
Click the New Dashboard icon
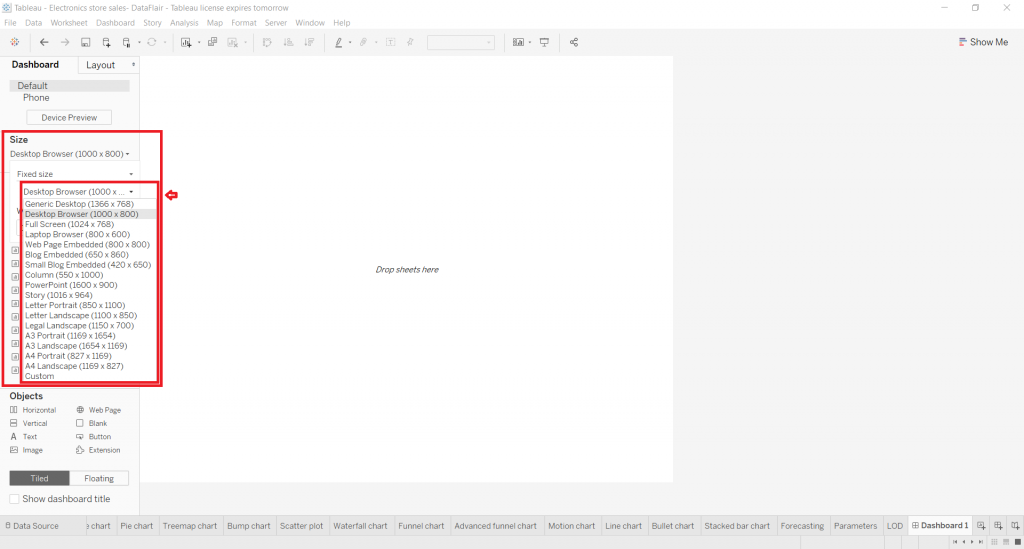998,526
